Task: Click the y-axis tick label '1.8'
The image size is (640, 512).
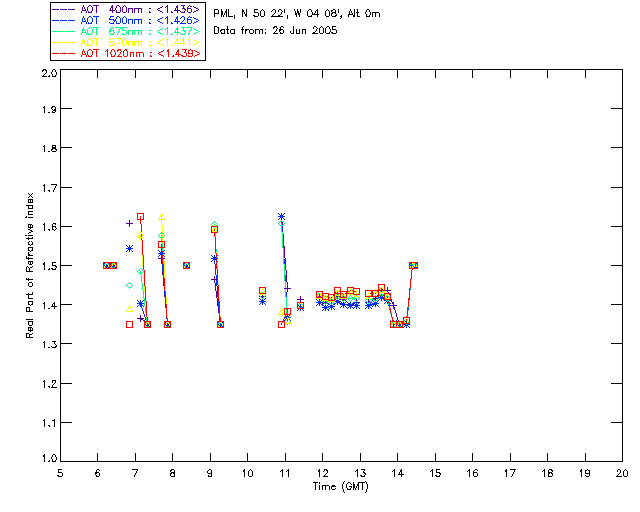Action: [49, 148]
